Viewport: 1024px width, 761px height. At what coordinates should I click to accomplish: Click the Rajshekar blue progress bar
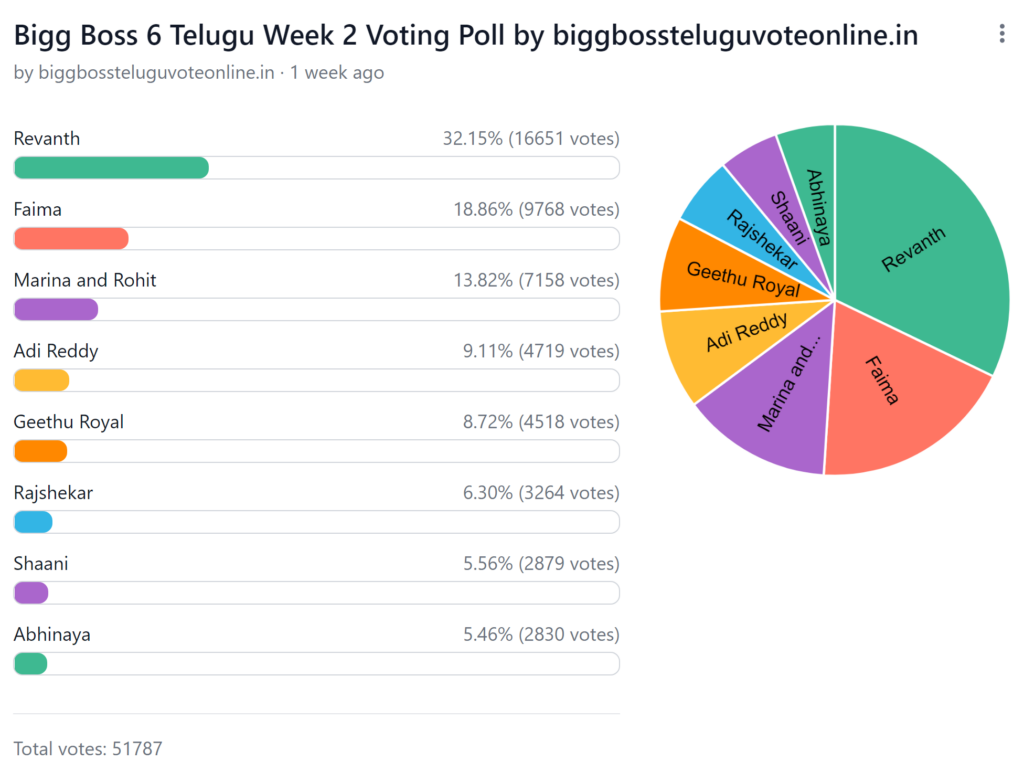pyautogui.click(x=33, y=523)
